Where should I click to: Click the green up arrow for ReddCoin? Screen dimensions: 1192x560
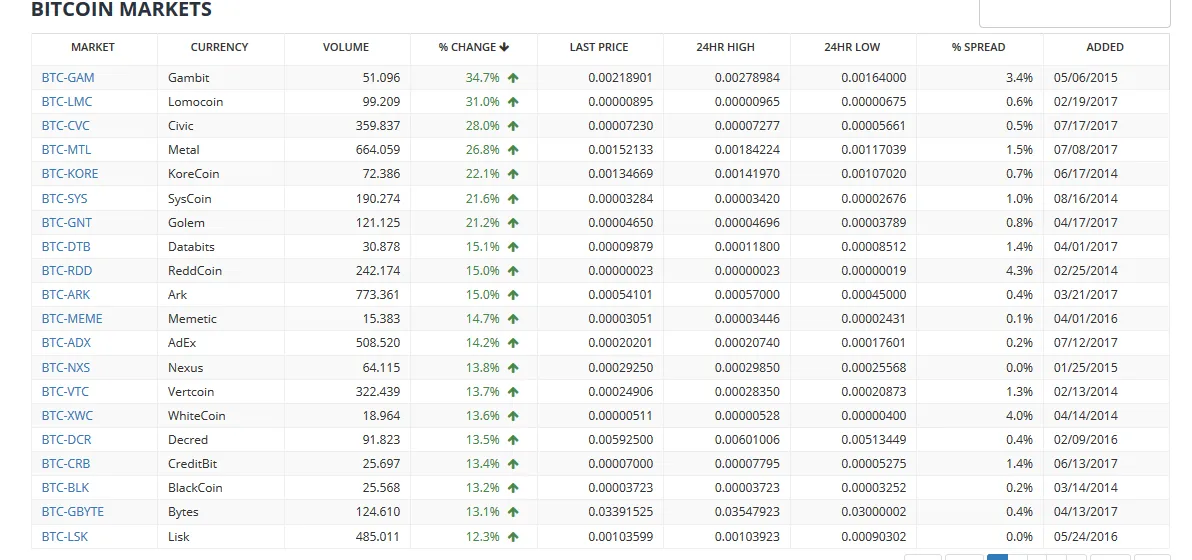[x=513, y=271]
